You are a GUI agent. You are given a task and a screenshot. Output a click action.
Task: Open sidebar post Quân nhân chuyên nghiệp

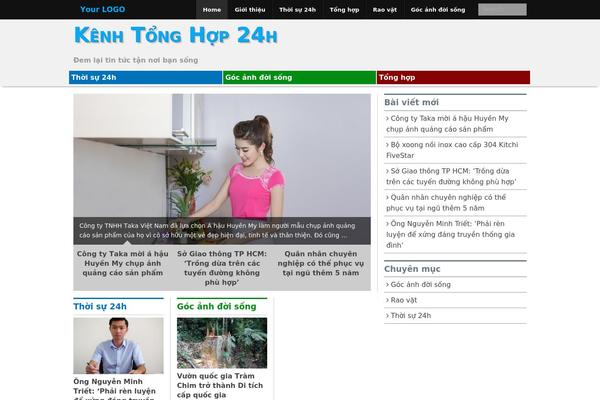pyautogui.click(x=446, y=203)
